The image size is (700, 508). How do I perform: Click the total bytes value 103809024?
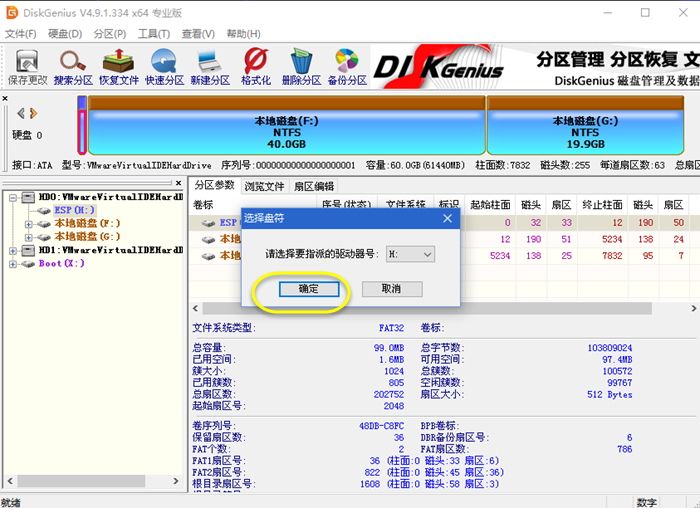[x=609, y=348]
